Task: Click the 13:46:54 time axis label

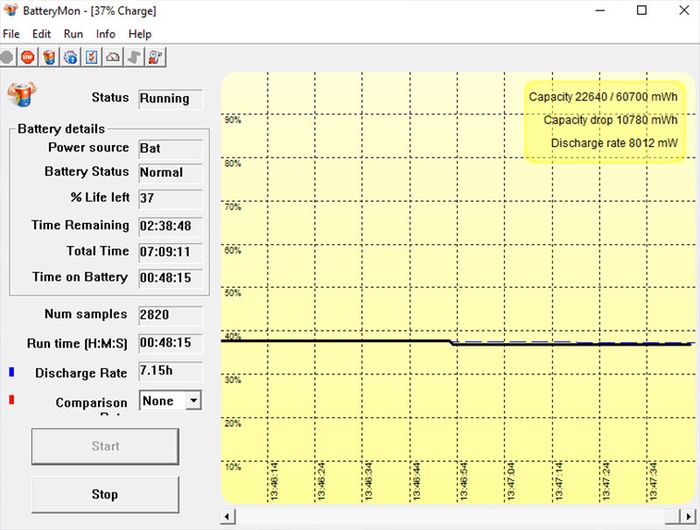Action: [463, 481]
